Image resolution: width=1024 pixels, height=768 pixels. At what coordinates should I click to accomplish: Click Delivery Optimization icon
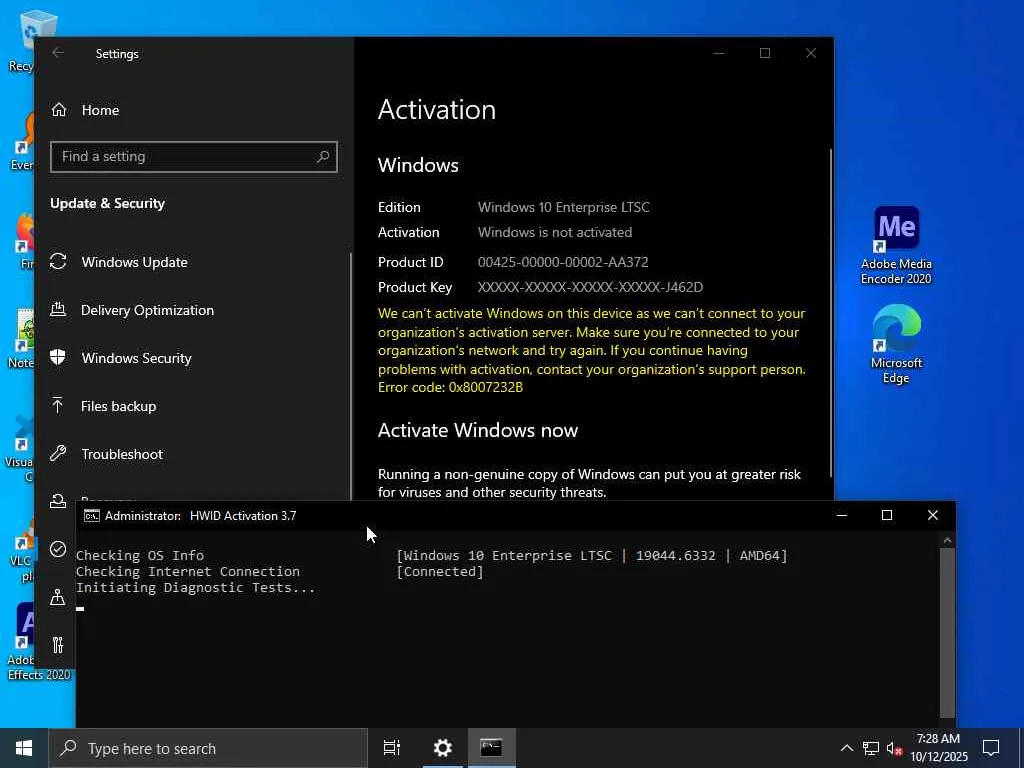click(58, 310)
